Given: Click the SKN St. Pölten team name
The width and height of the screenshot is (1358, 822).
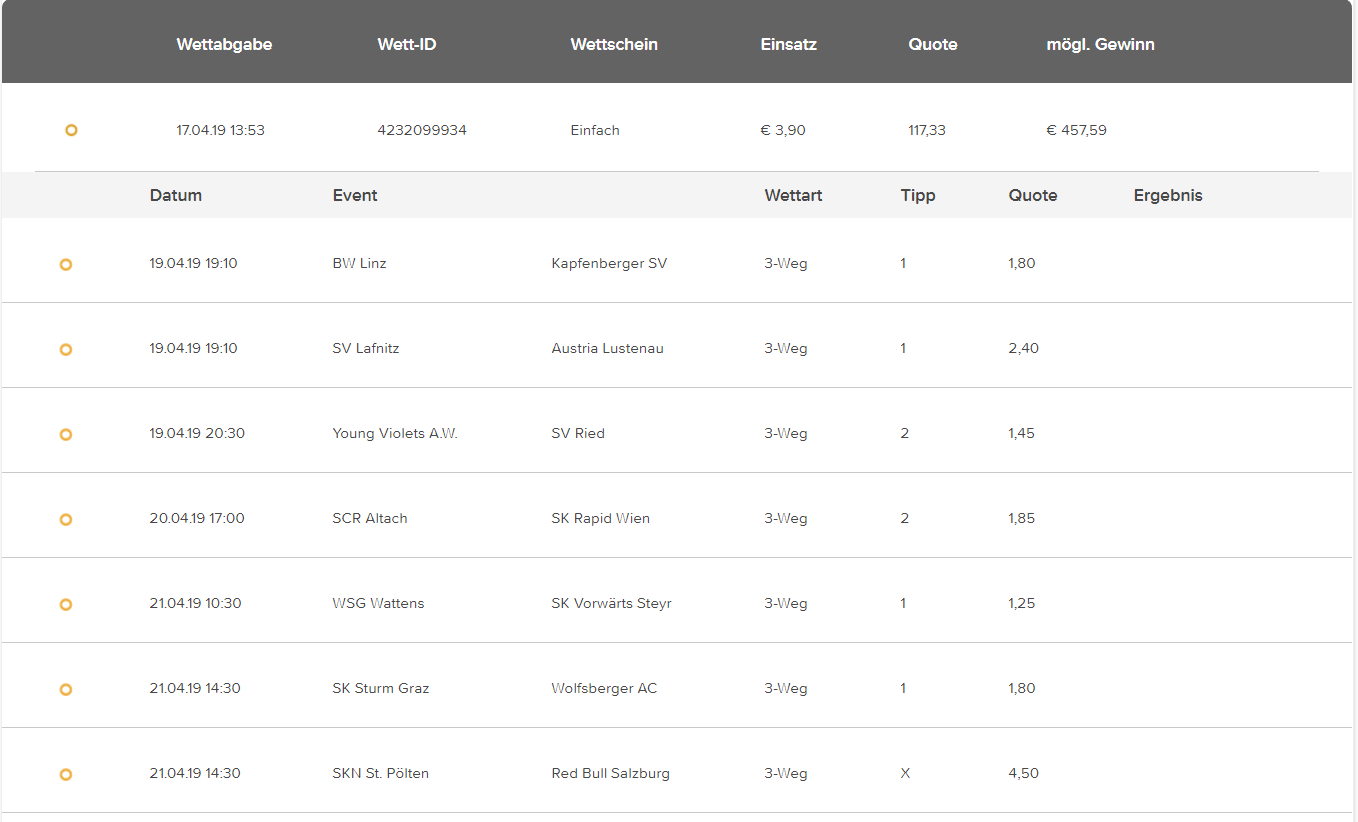Looking at the screenshot, I should [x=380, y=773].
